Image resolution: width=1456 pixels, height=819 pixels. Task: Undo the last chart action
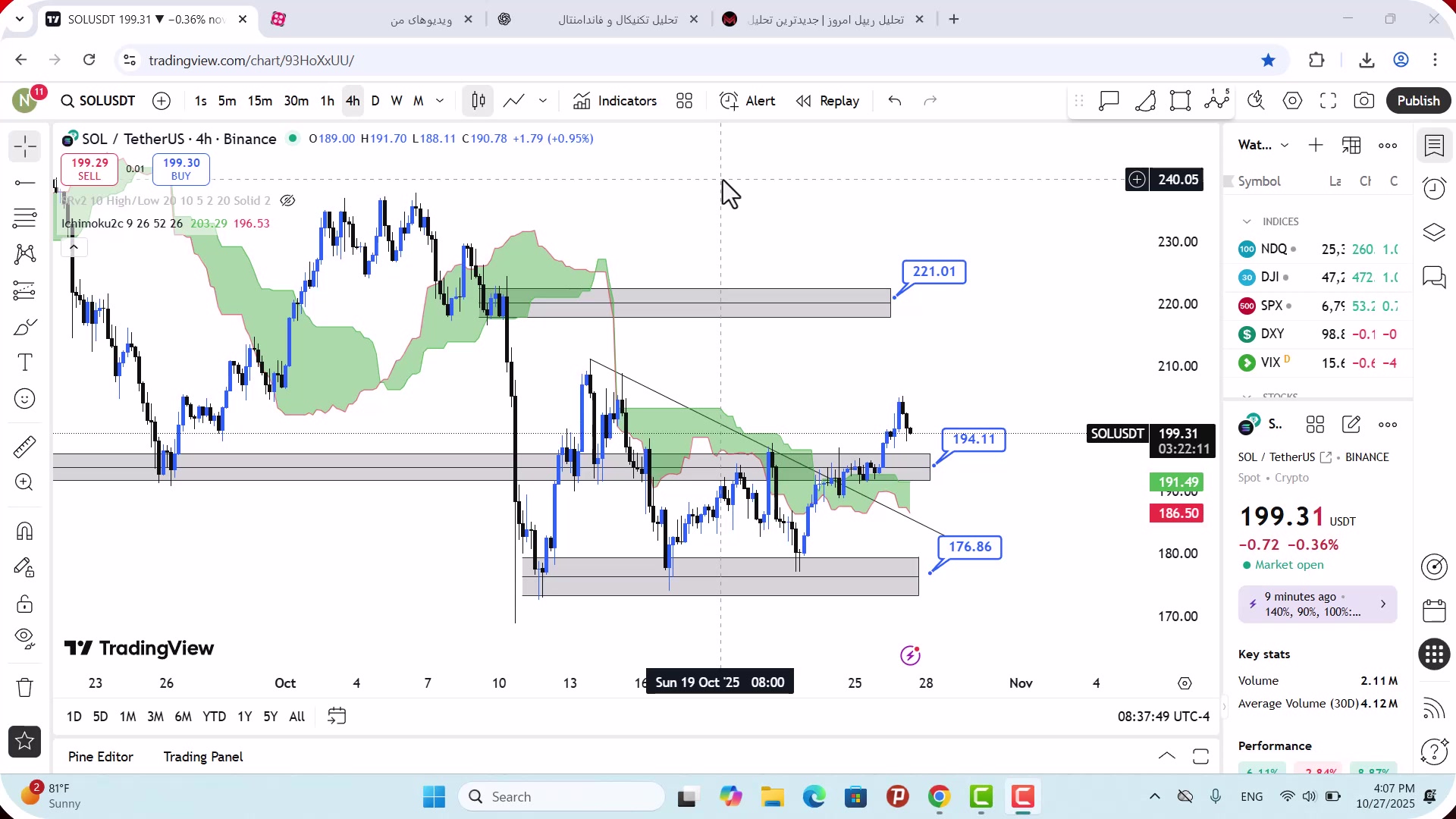point(895,101)
